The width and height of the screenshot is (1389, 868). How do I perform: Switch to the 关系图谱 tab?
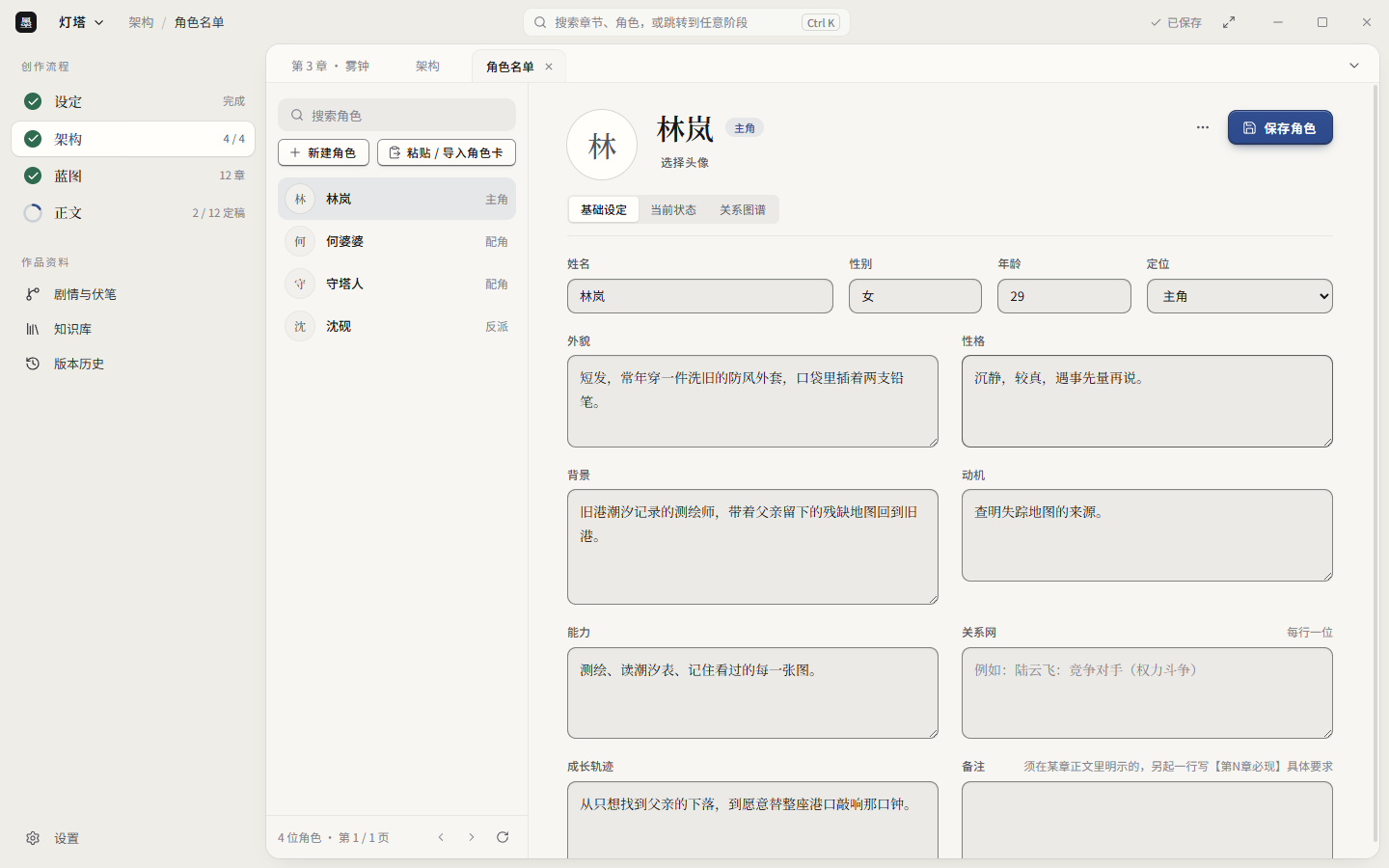[743, 209]
